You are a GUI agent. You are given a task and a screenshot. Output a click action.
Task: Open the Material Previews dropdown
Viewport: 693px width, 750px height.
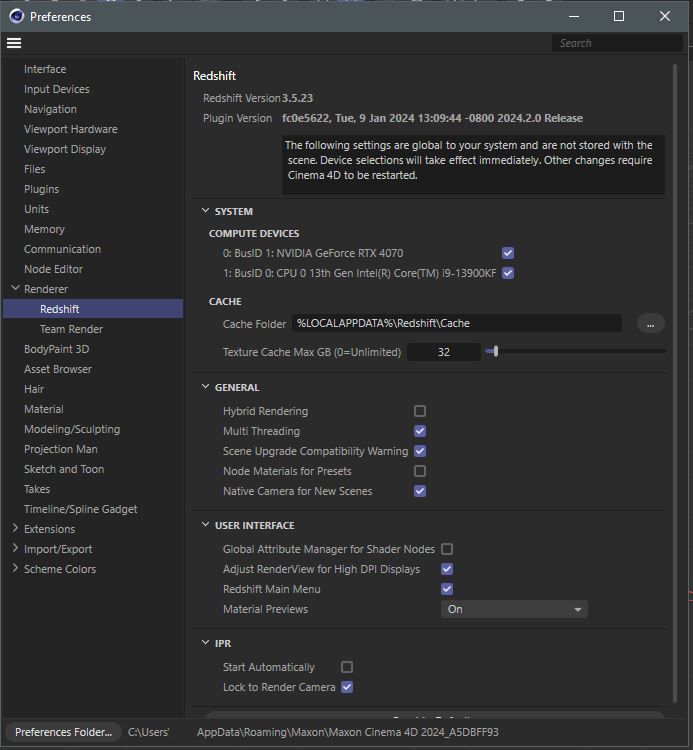pos(514,609)
